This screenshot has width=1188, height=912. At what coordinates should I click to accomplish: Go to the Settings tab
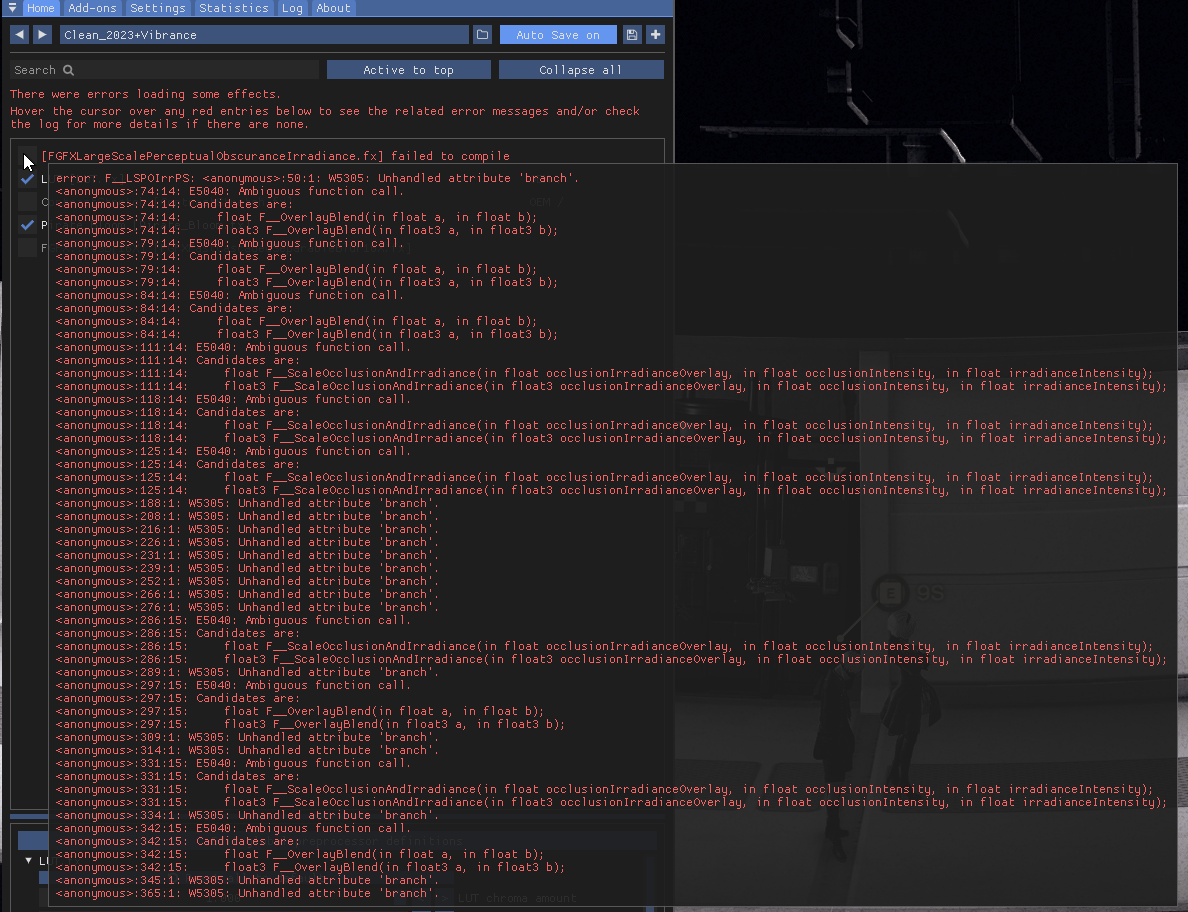[158, 8]
